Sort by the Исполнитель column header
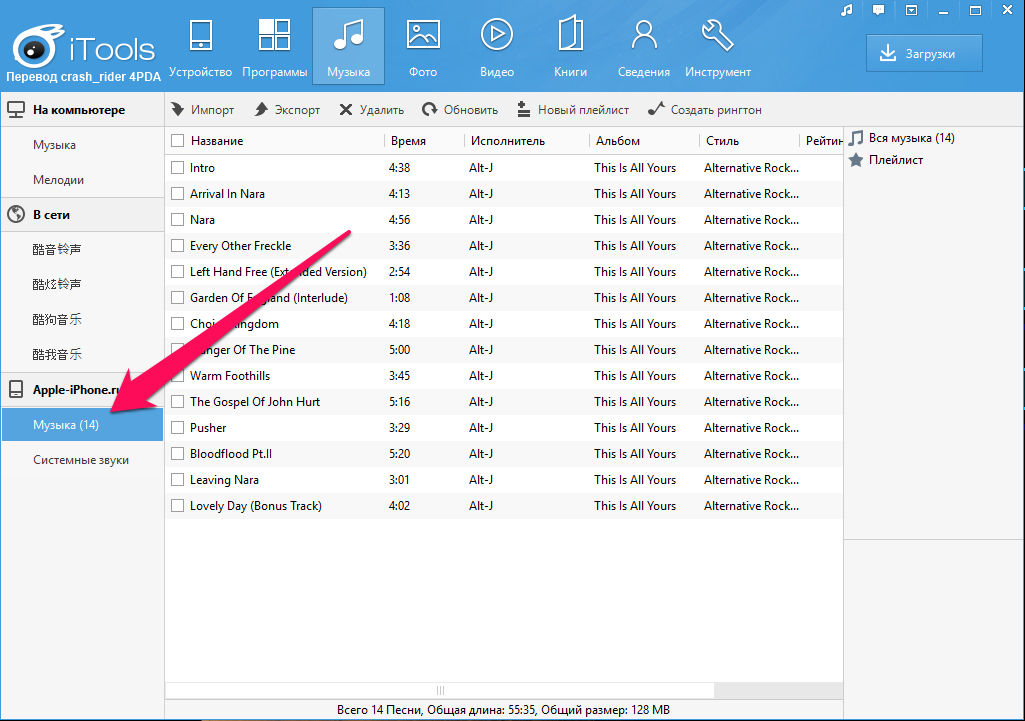Viewport: 1025px width, 721px height. pyautogui.click(x=507, y=141)
